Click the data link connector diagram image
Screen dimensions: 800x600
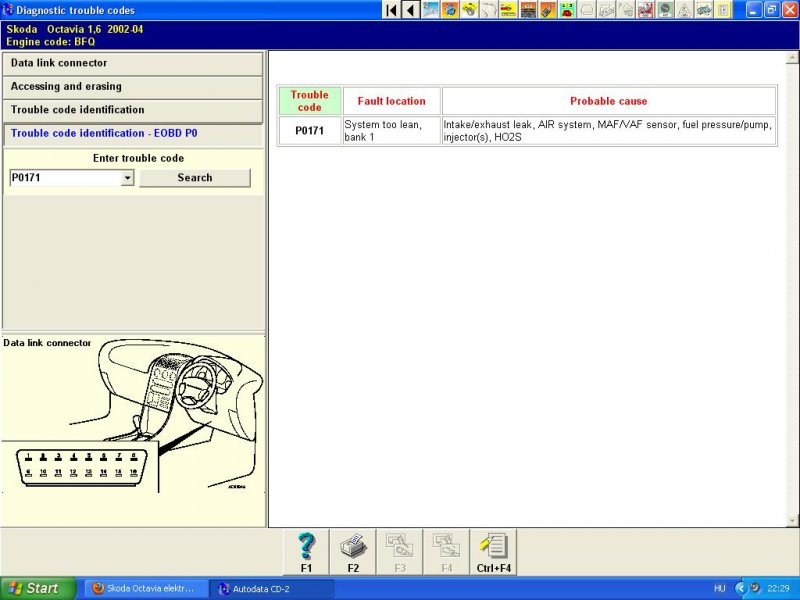click(x=133, y=414)
